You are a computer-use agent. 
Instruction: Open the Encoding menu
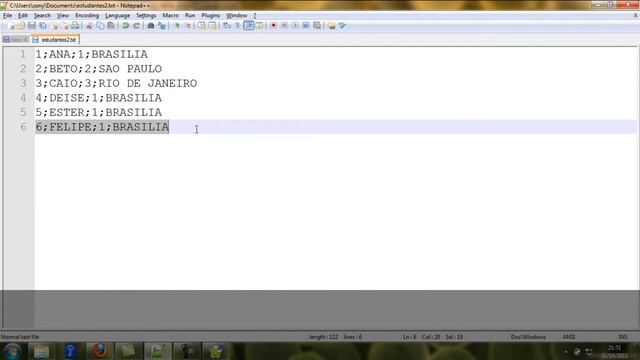87,16
